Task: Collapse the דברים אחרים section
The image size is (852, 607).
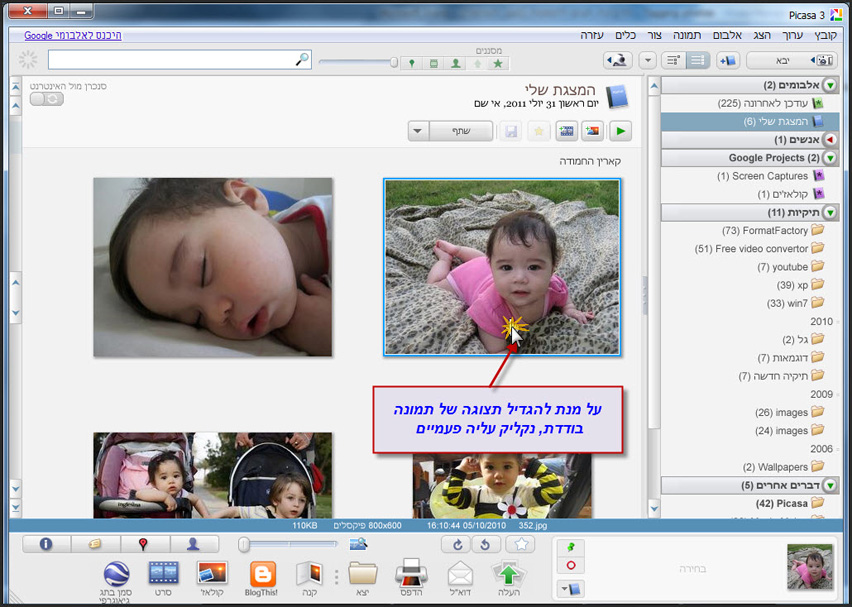Action: coord(830,485)
